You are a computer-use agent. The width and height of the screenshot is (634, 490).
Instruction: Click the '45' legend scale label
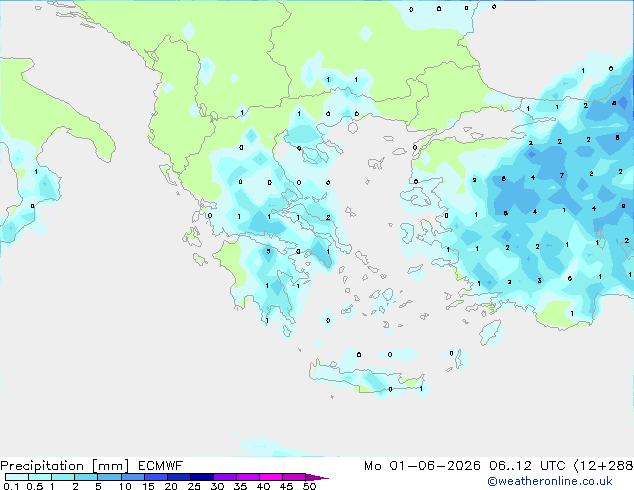point(286,486)
